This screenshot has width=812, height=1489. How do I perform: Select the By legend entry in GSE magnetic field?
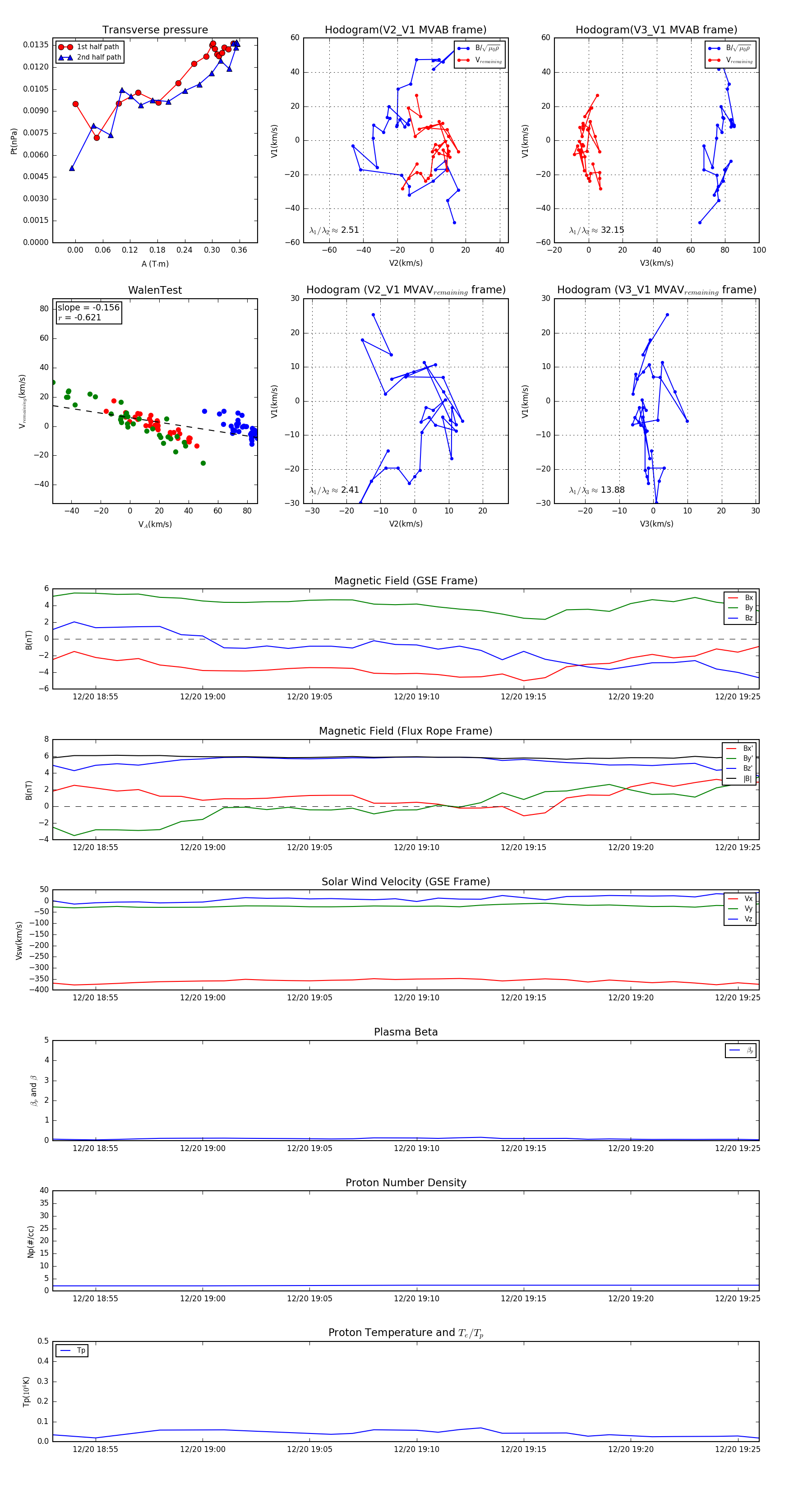(x=740, y=607)
